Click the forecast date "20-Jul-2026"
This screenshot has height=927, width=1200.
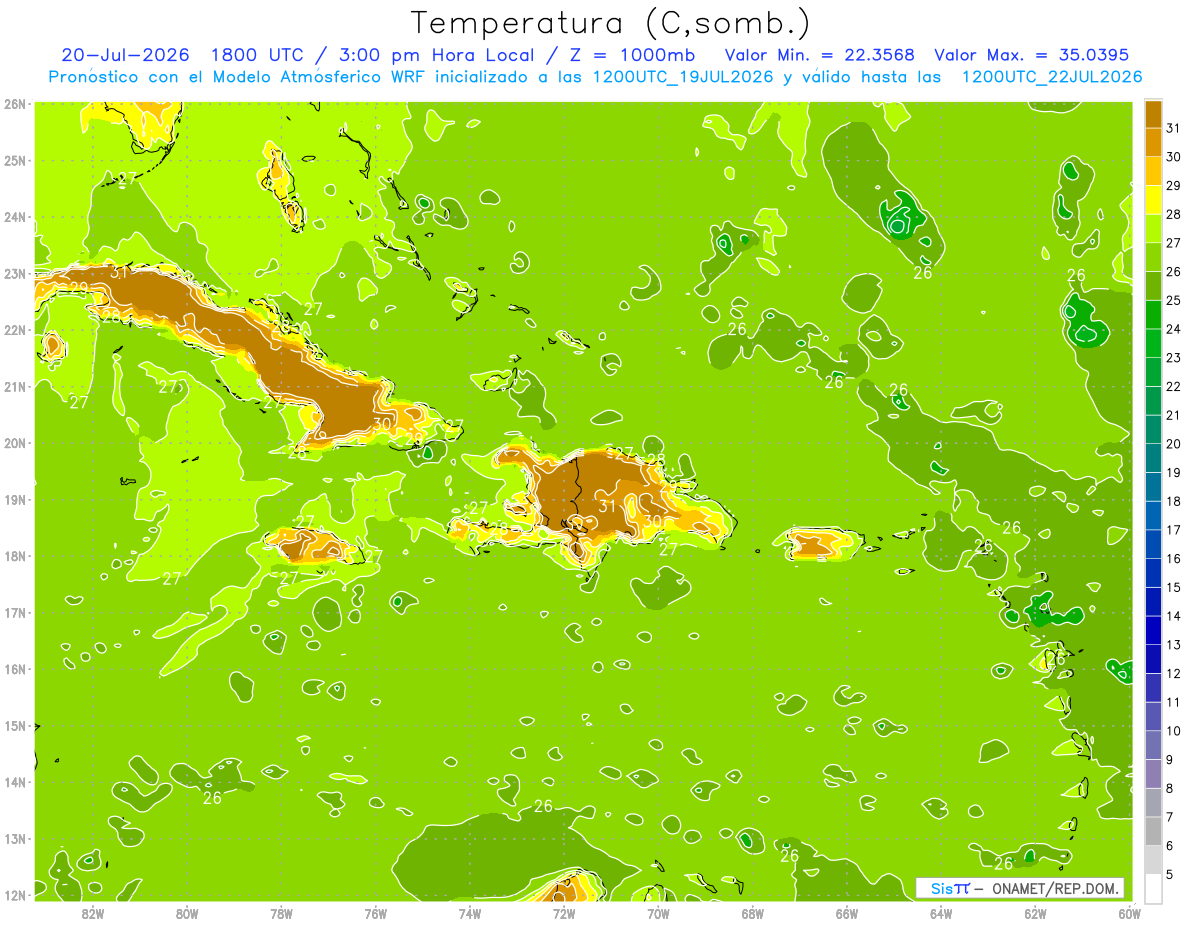[127, 55]
